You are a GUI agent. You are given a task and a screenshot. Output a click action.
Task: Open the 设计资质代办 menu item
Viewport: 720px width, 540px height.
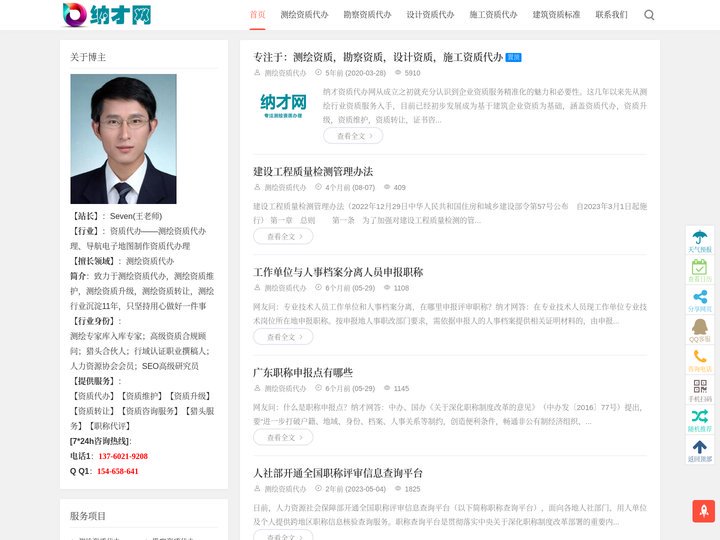click(430, 15)
